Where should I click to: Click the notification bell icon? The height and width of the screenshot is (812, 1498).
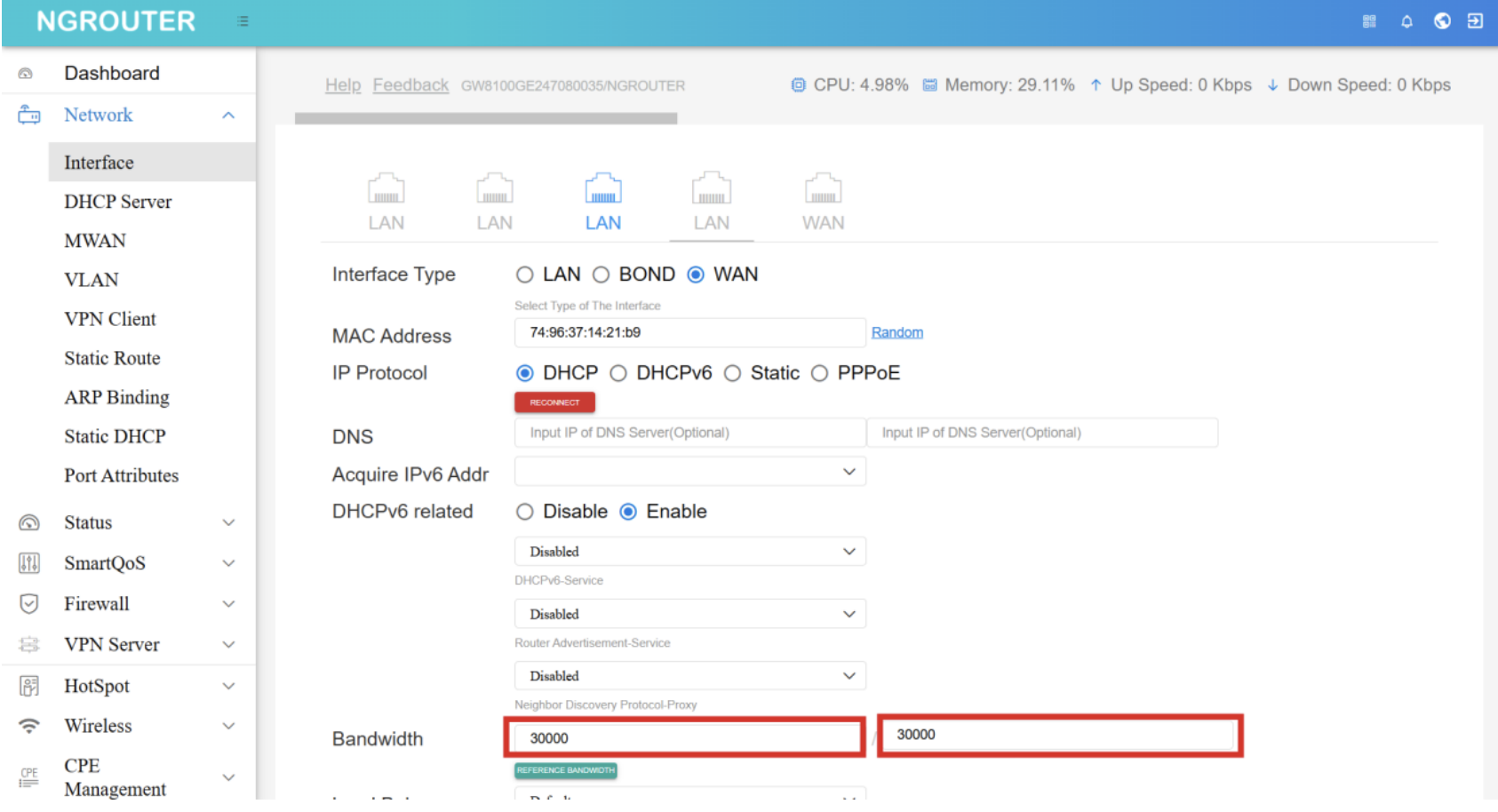pos(1406,21)
